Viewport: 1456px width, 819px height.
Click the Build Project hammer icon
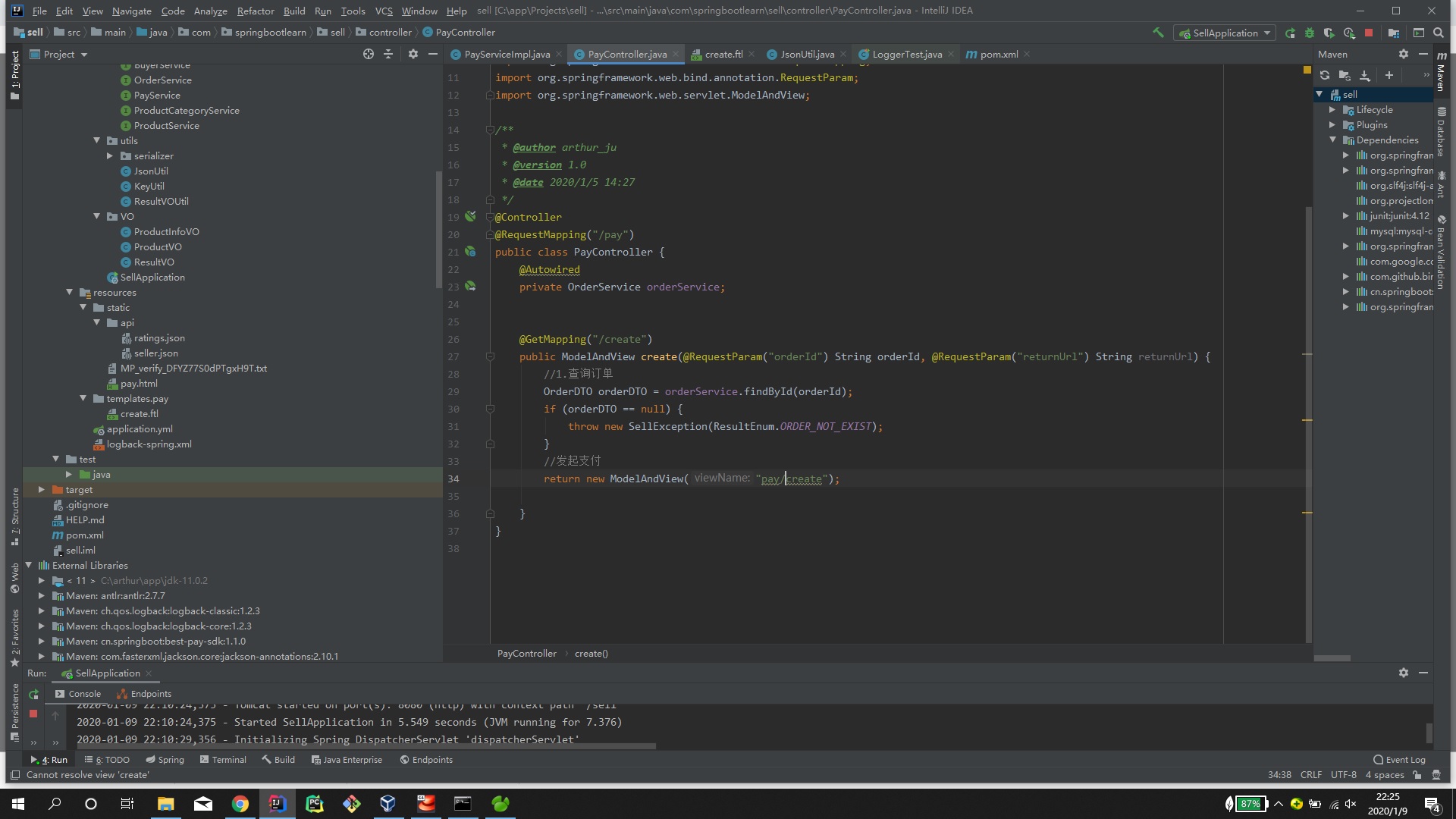click(x=1158, y=33)
